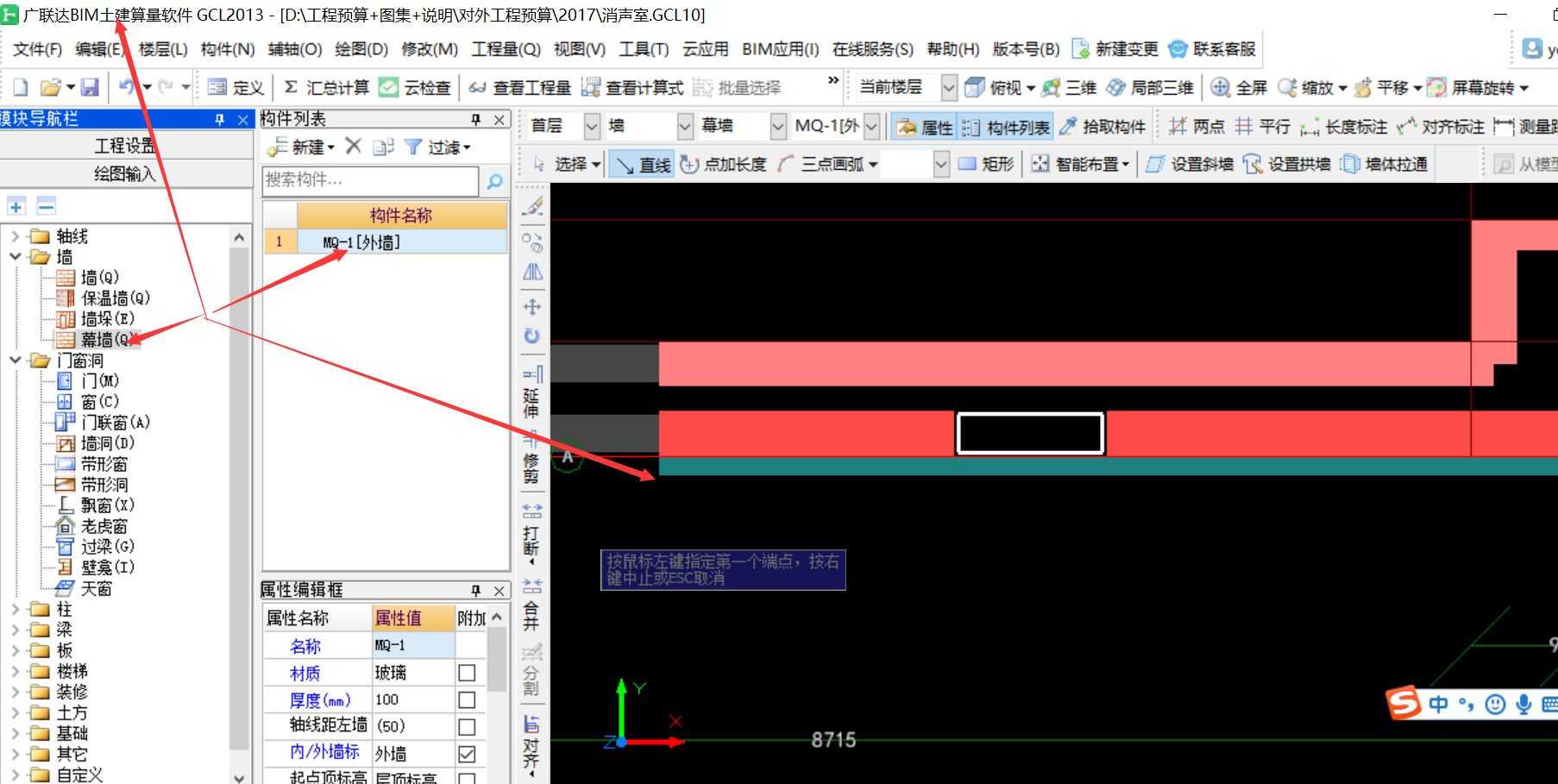Open the MQ-1 component dropdown
The height and width of the screenshot is (784, 1558).
click(871, 127)
